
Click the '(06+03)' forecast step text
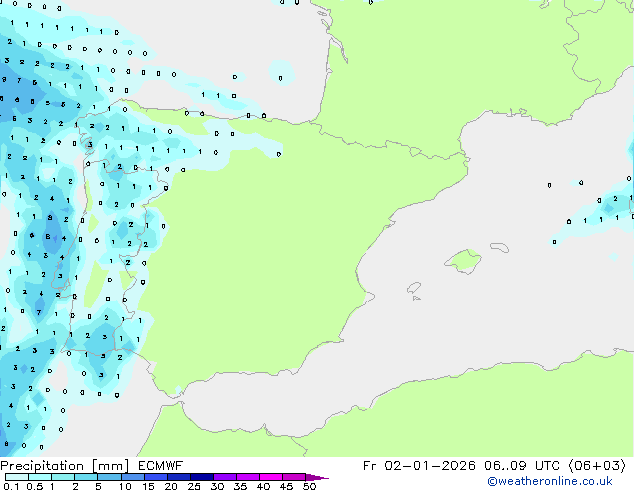[x=597, y=466]
